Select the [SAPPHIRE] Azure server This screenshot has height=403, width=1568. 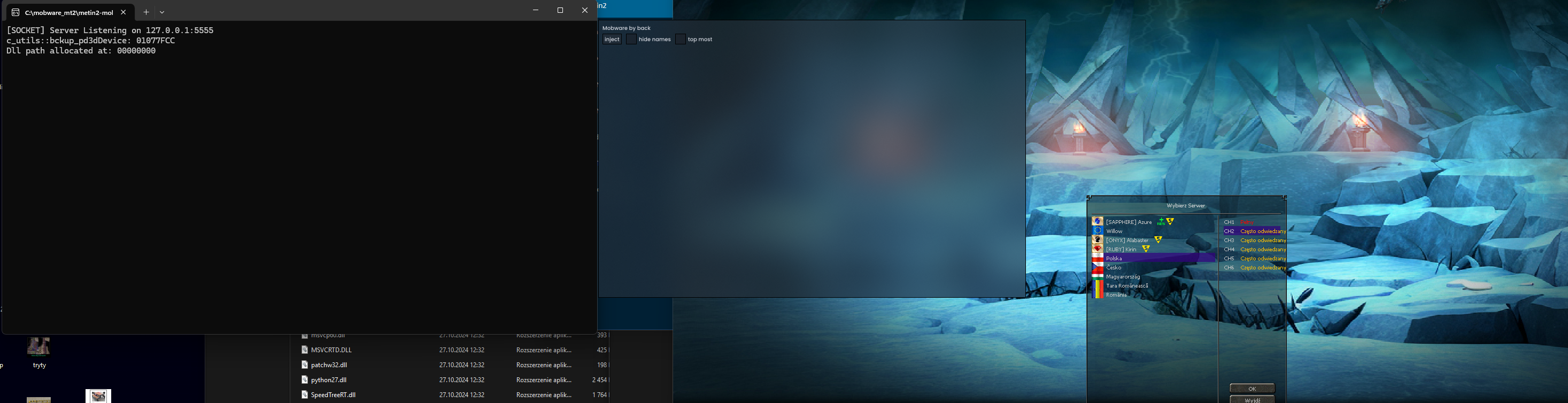(1128, 222)
